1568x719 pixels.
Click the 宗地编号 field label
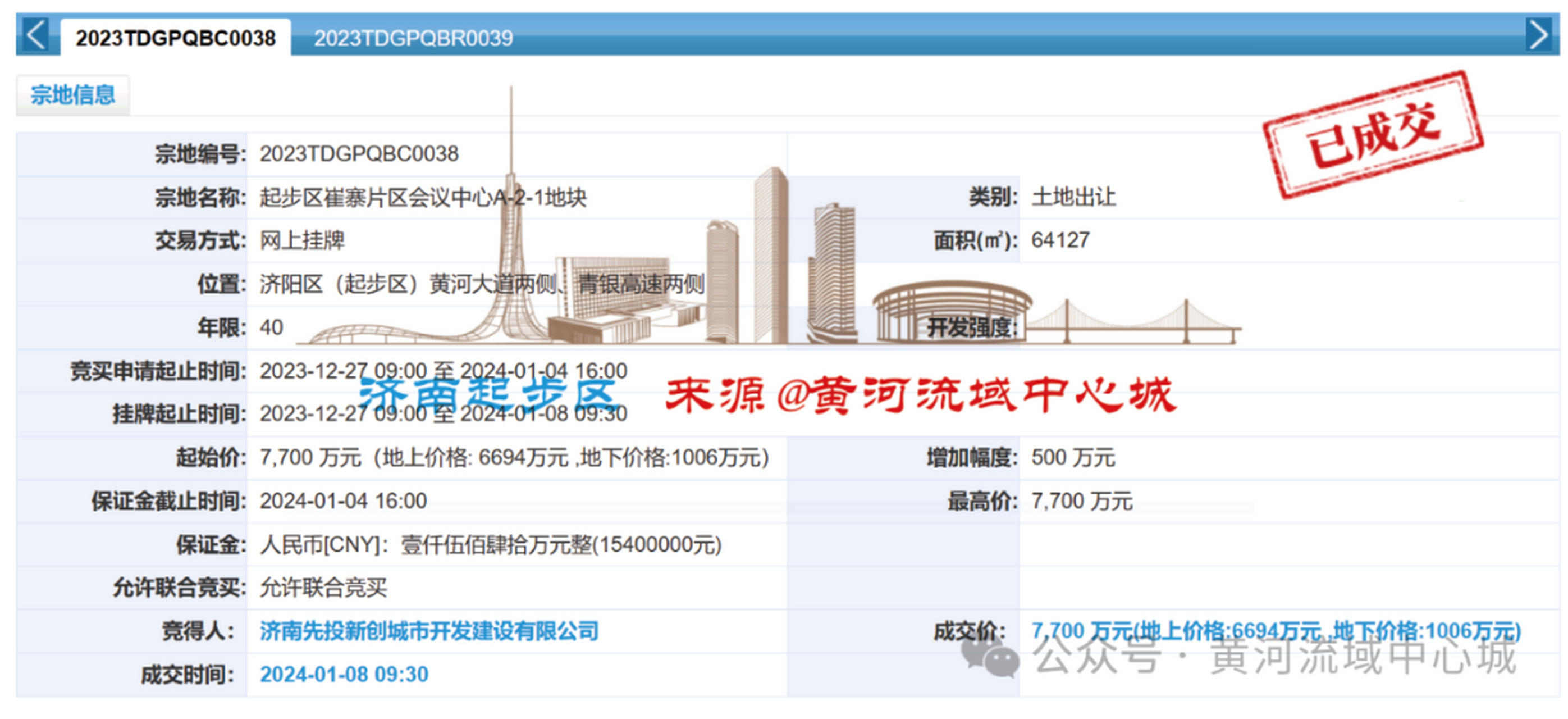coord(200,154)
